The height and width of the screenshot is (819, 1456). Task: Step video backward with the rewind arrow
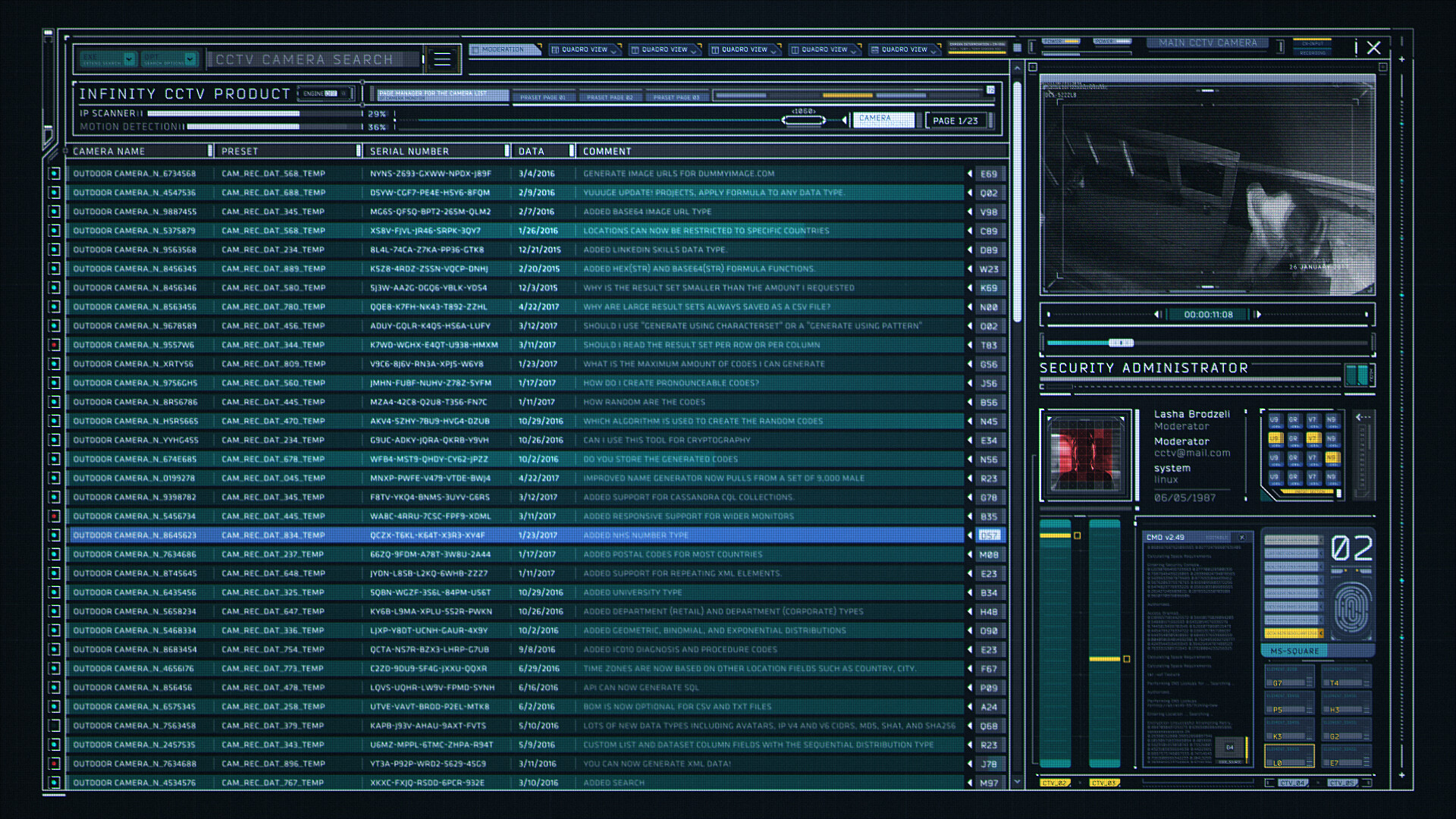click(1157, 314)
